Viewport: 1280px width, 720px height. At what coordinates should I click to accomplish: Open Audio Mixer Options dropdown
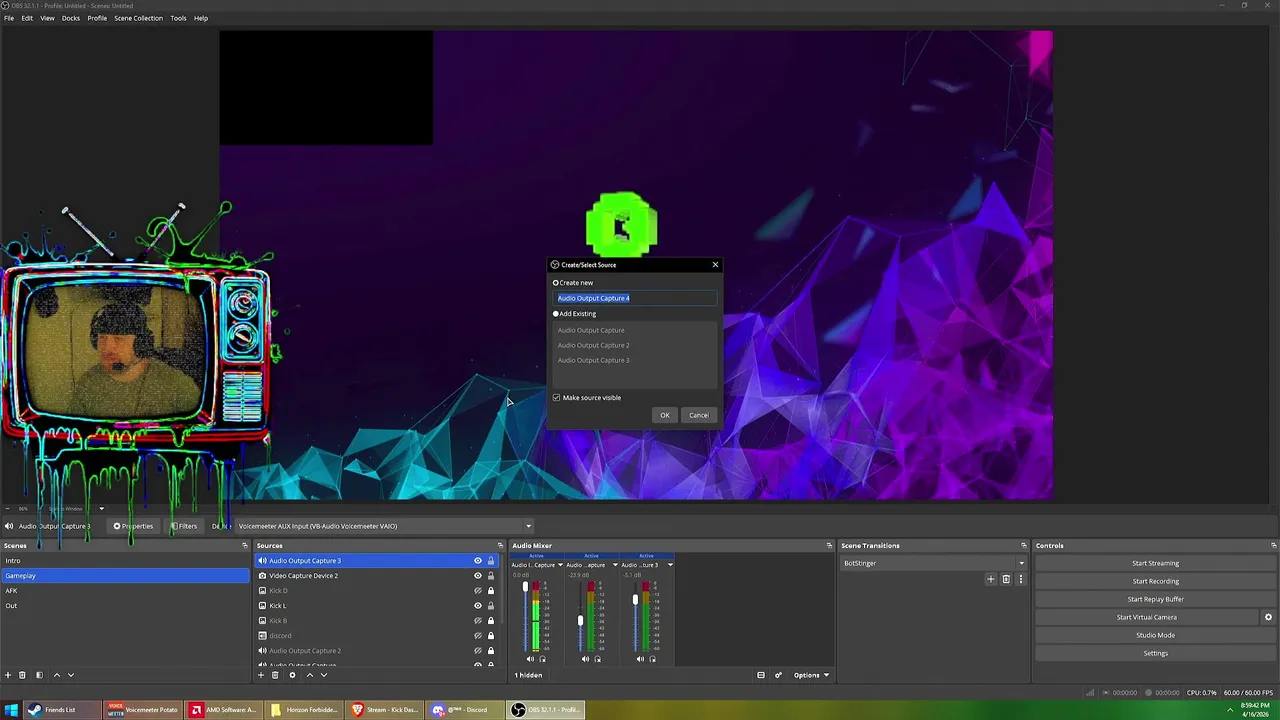[811, 675]
